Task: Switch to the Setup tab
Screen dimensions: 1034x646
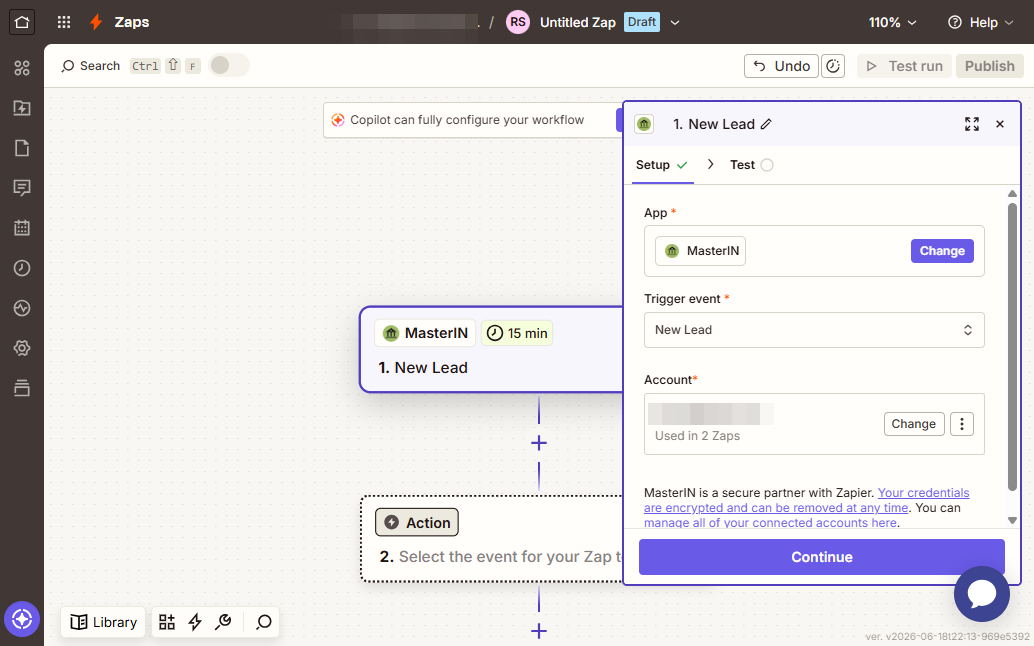Action: pyautogui.click(x=661, y=165)
